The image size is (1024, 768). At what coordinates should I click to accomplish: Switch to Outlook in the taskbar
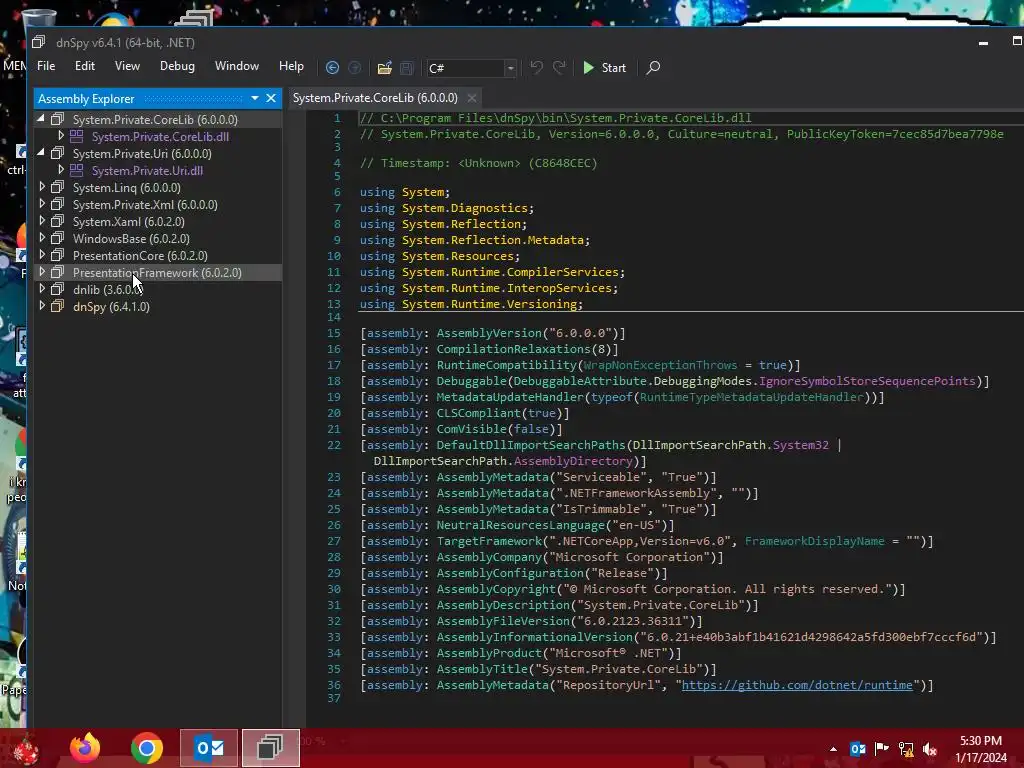[x=209, y=748]
